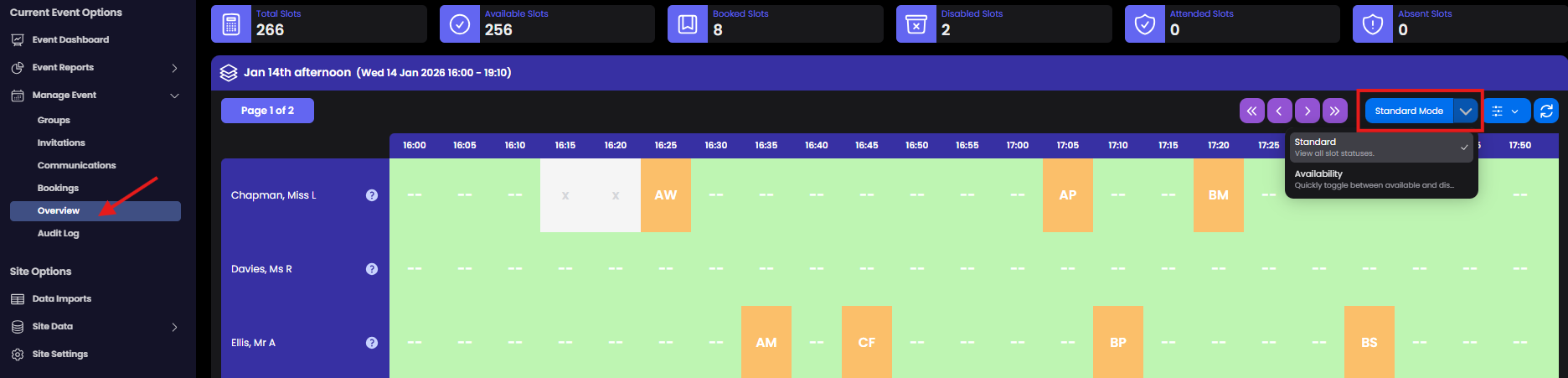Screen dimensions: 1568x378
Task: Select Standard mode option
Action: [1381, 148]
